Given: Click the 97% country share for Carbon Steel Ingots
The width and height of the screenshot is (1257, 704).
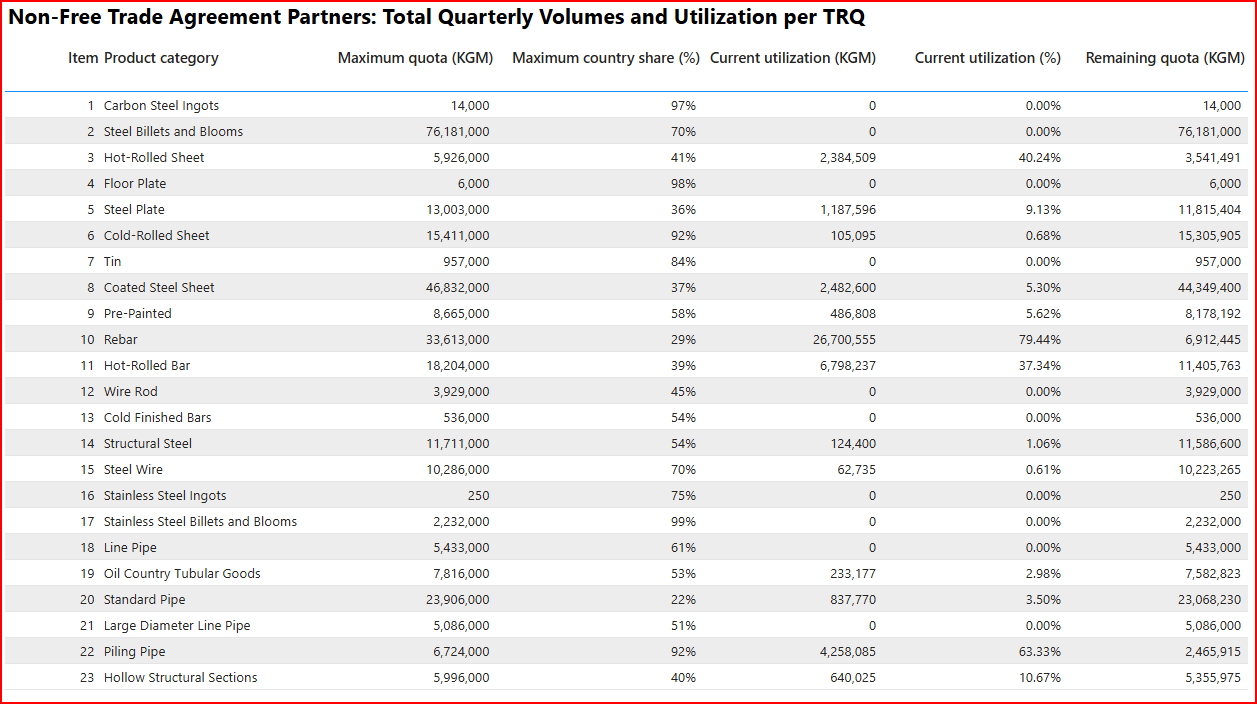Looking at the screenshot, I should coord(685,105).
